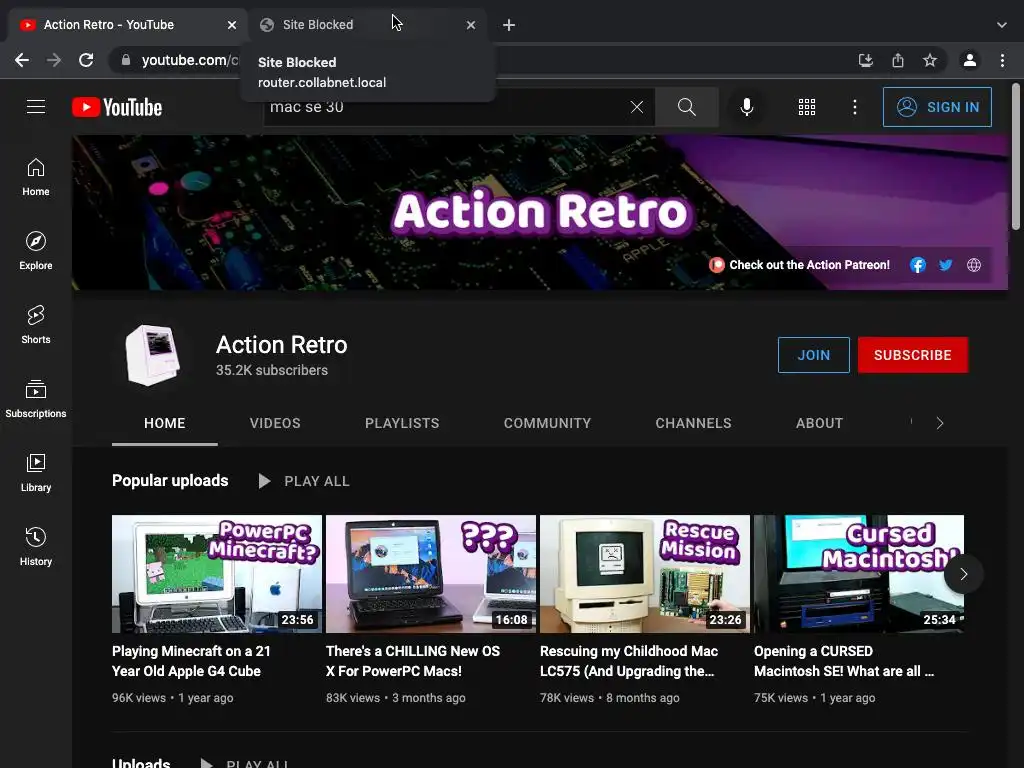Open Library in the sidebar
The height and width of the screenshot is (768, 1024).
click(36, 473)
